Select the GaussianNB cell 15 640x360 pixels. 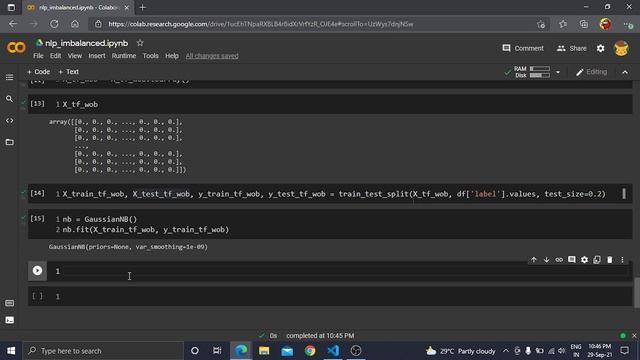point(330,224)
